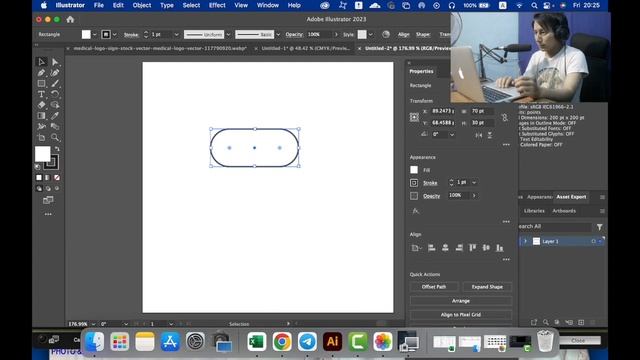Switch to medical-logo webp document tab
Screen dimensions: 640x360
[x=160, y=48]
